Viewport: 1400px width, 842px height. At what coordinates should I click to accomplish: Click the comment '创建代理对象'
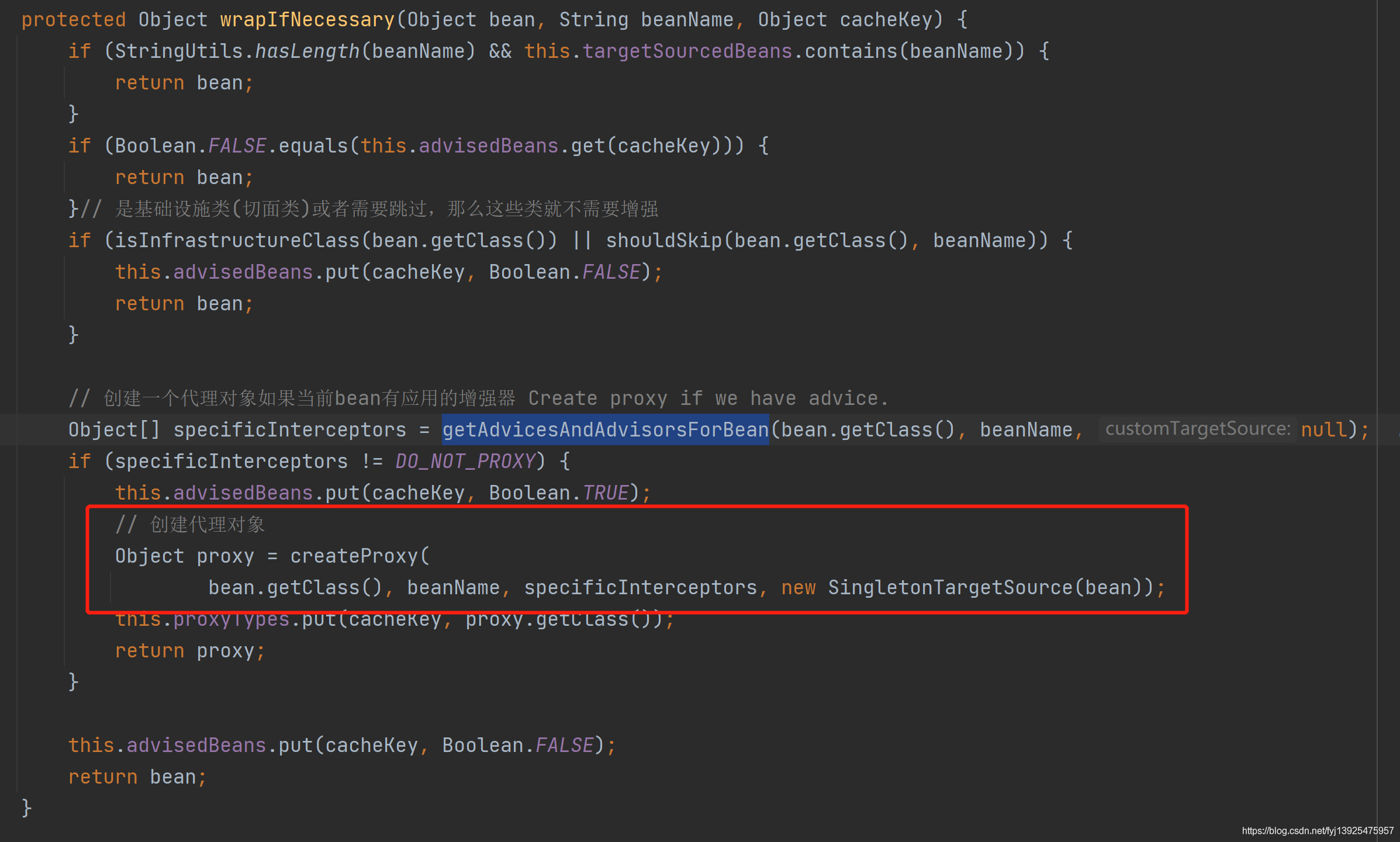click(191, 525)
